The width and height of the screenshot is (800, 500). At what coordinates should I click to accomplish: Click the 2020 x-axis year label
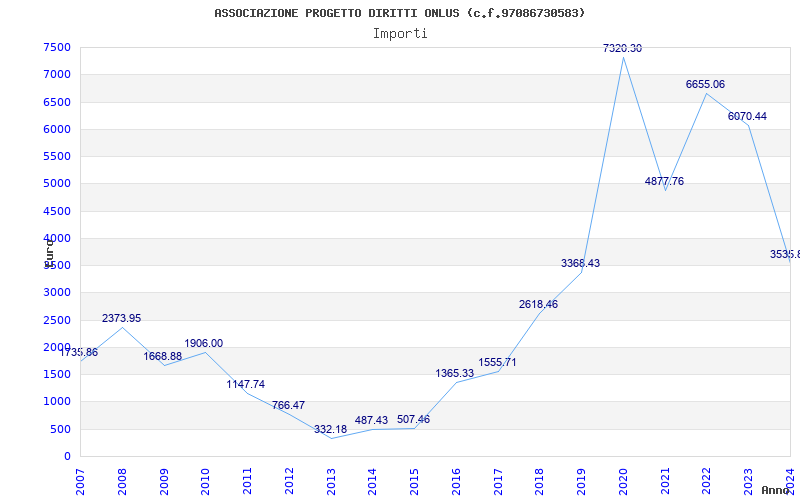tap(623, 481)
